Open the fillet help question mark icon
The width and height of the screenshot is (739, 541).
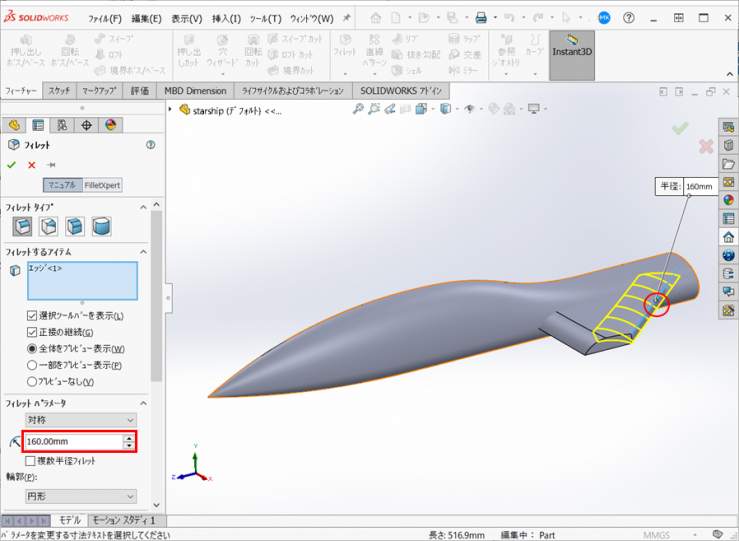click(151, 145)
